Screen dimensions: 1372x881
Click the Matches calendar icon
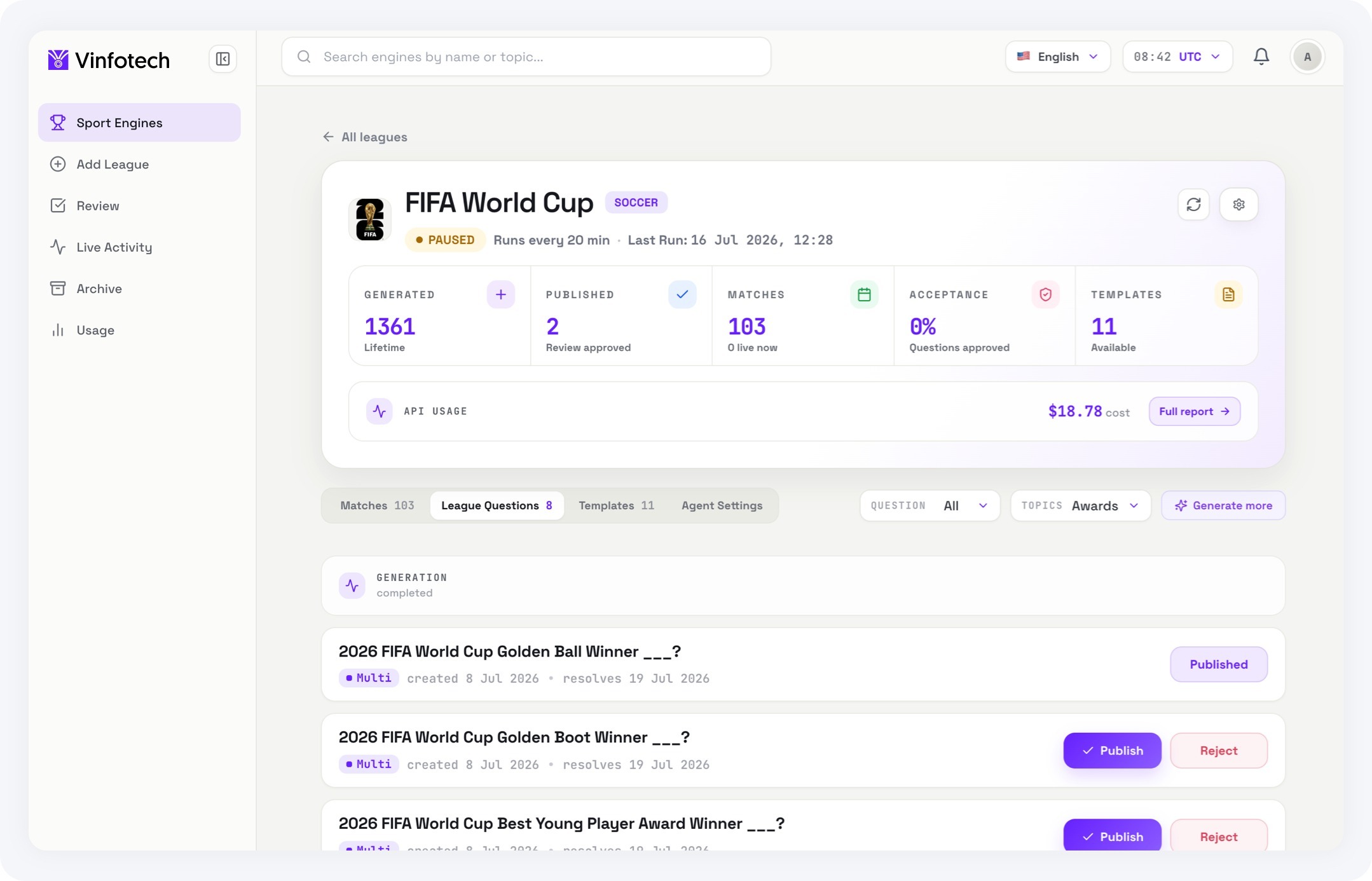point(864,294)
